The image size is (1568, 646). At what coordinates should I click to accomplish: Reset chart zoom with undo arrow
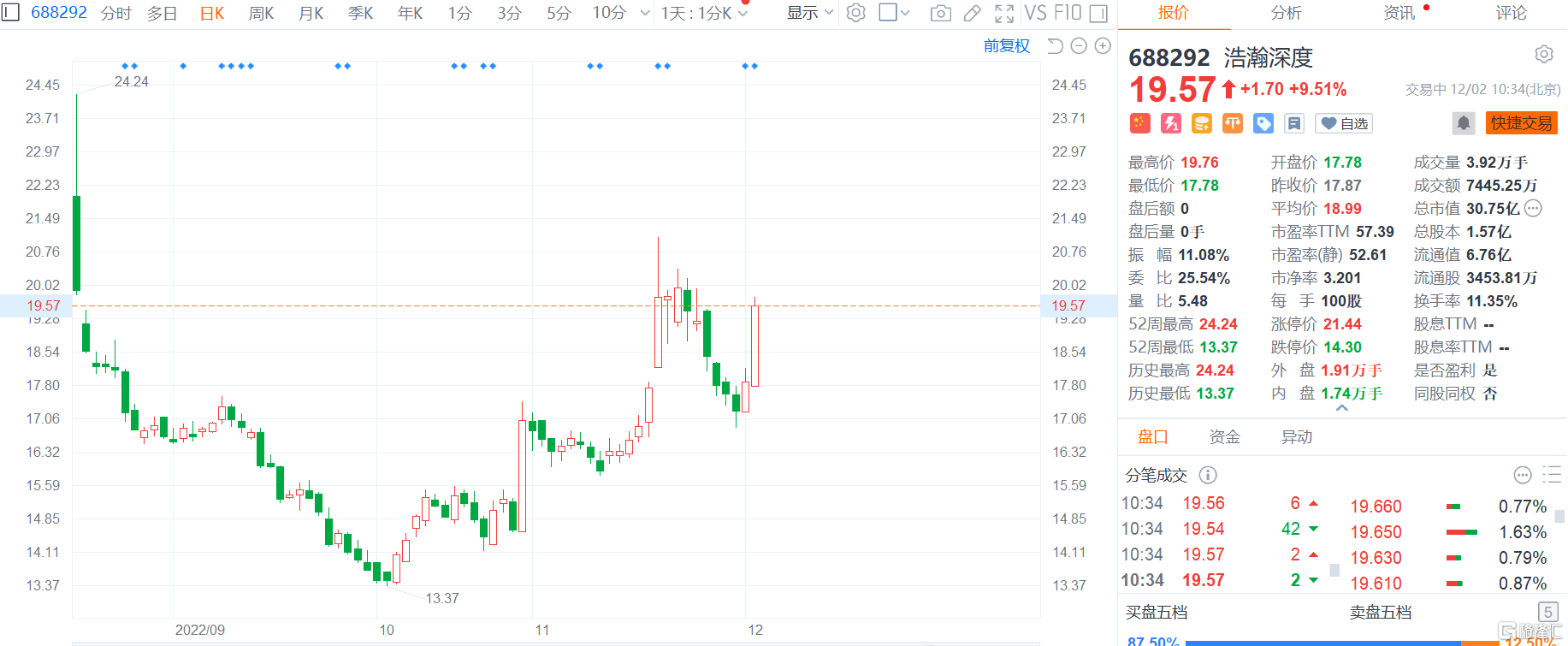coord(1056,46)
